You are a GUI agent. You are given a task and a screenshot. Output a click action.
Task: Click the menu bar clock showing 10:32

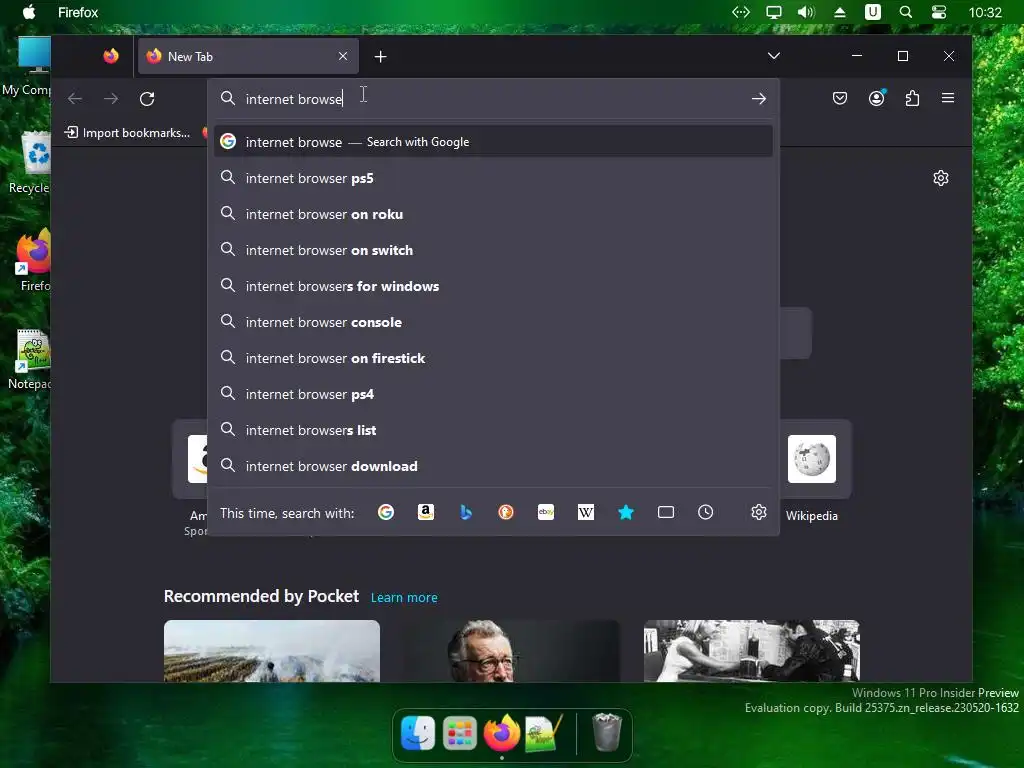(985, 12)
